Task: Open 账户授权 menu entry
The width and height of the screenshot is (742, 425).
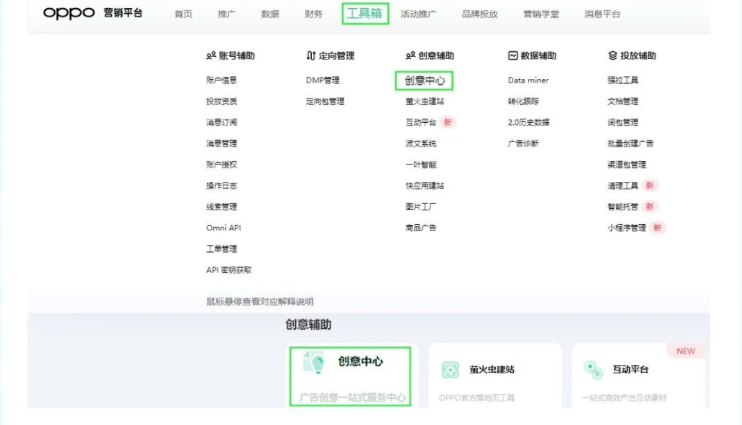Action: [221, 165]
